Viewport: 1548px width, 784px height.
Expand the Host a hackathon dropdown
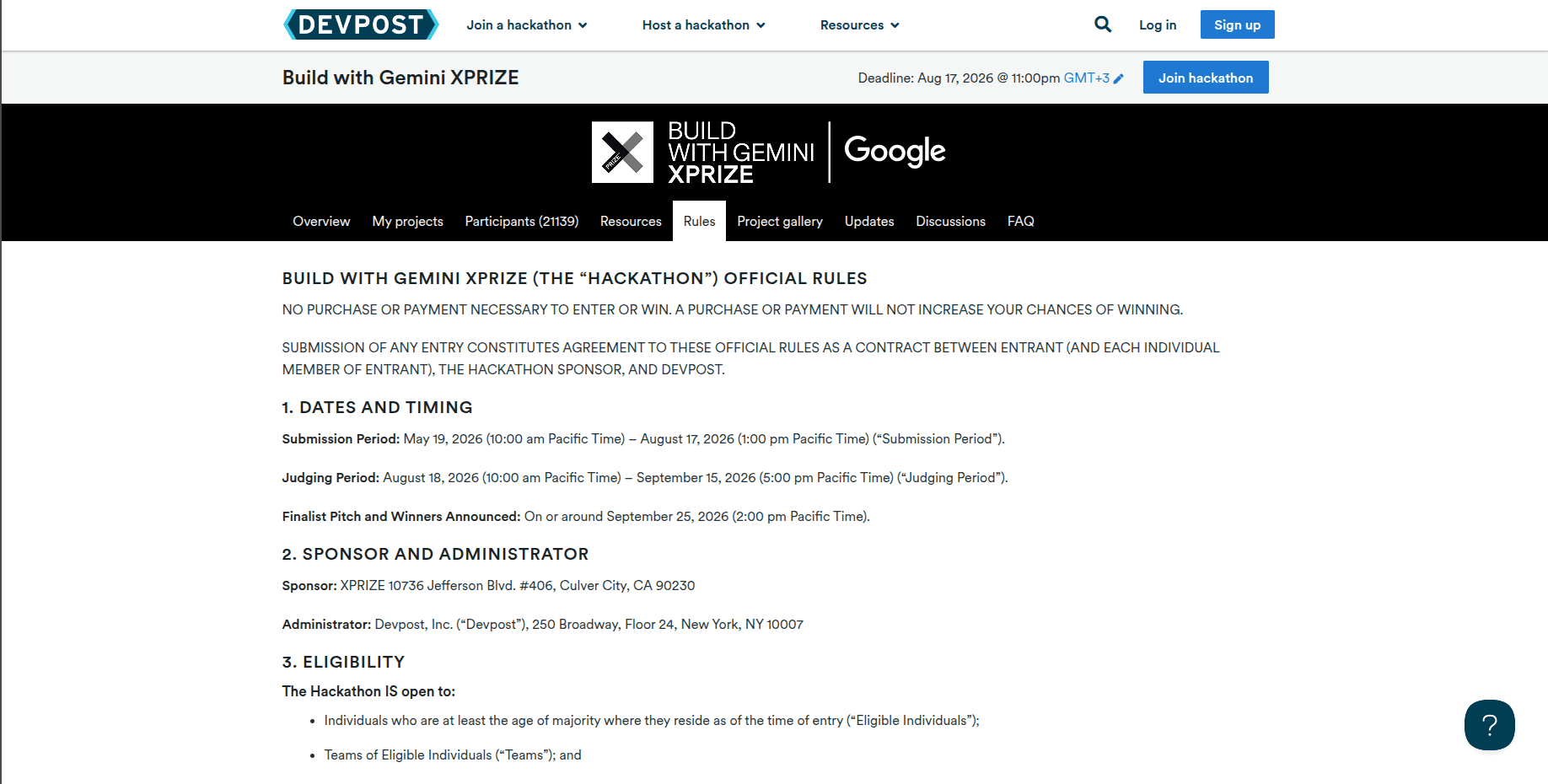point(704,25)
